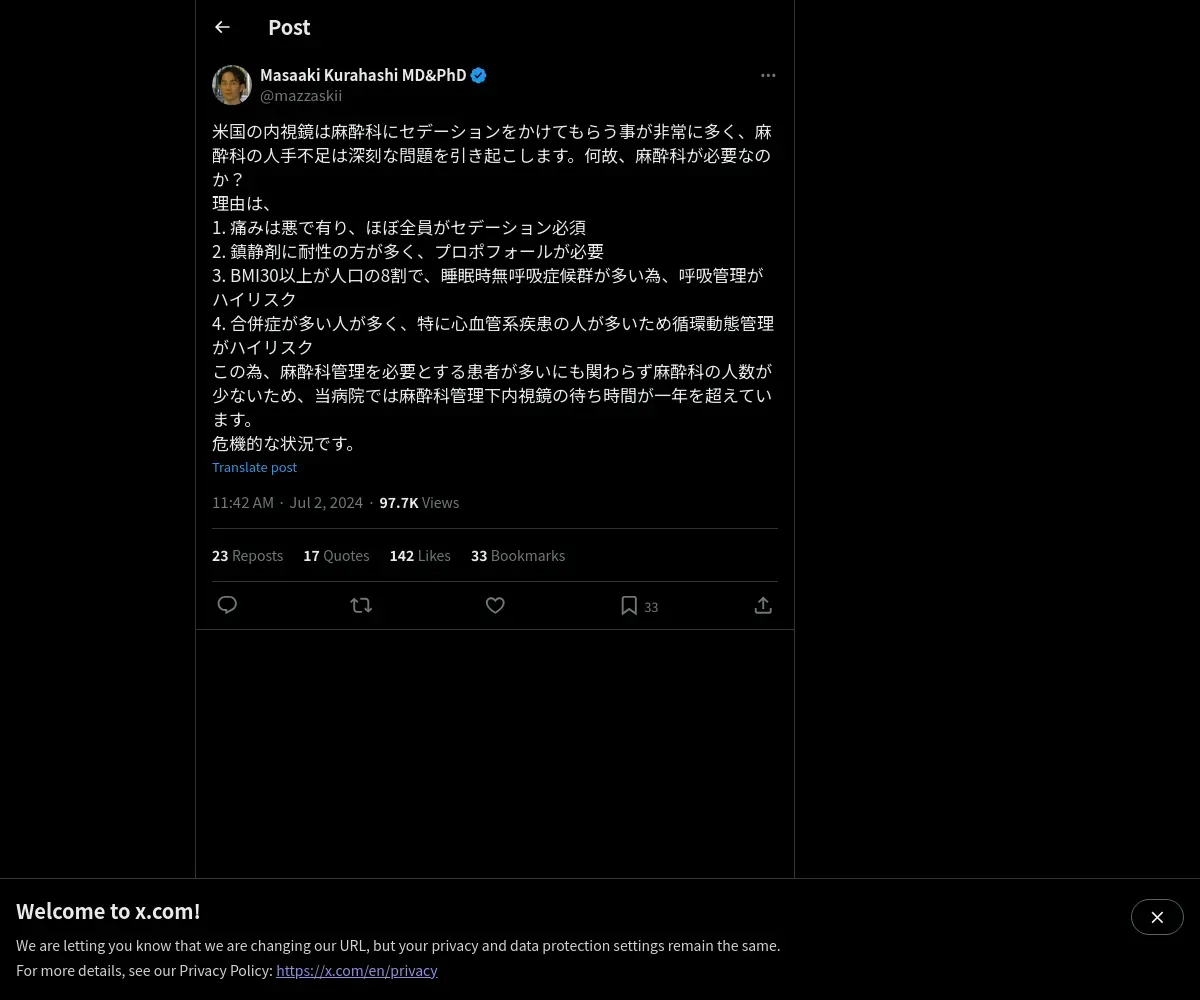Click the Masaaki Kurahashi MD&PhD name
Image resolution: width=1200 pixels, height=1000 pixels.
click(x=363, y=75)
